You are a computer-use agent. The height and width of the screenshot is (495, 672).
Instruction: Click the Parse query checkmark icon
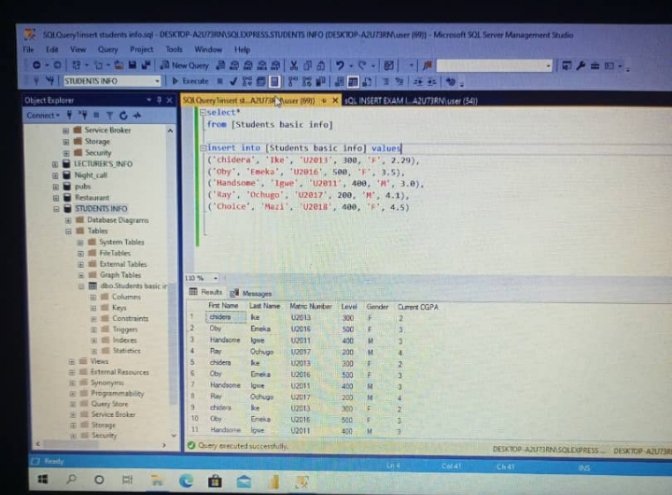(x=233, y=81)
